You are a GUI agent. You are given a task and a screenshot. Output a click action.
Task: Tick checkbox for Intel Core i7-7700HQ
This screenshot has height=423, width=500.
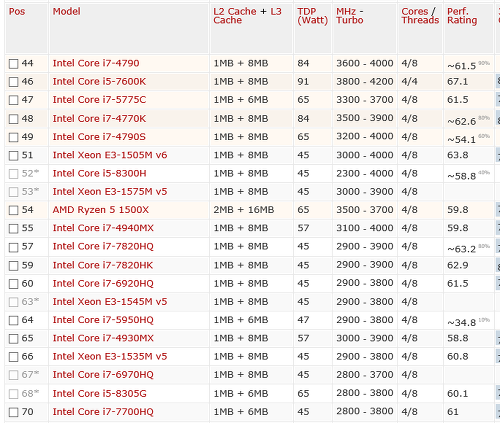tap(13, 412)
